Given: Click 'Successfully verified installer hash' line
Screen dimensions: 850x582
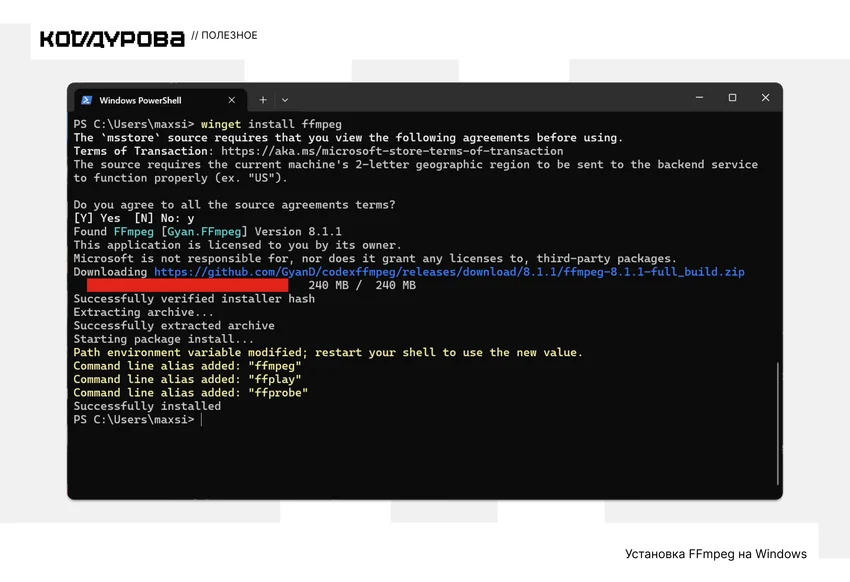Looking at the screenshot, I should coord(194,299).
